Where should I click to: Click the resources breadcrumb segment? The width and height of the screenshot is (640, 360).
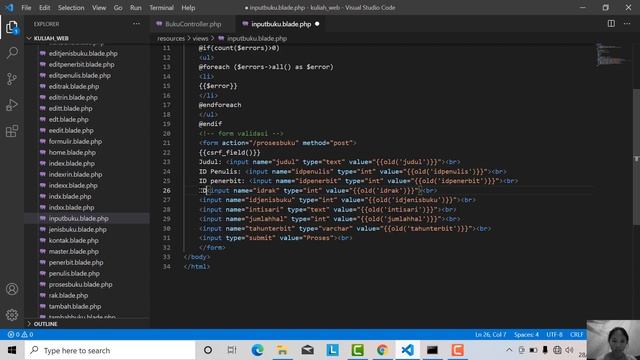tap(171, 38)
